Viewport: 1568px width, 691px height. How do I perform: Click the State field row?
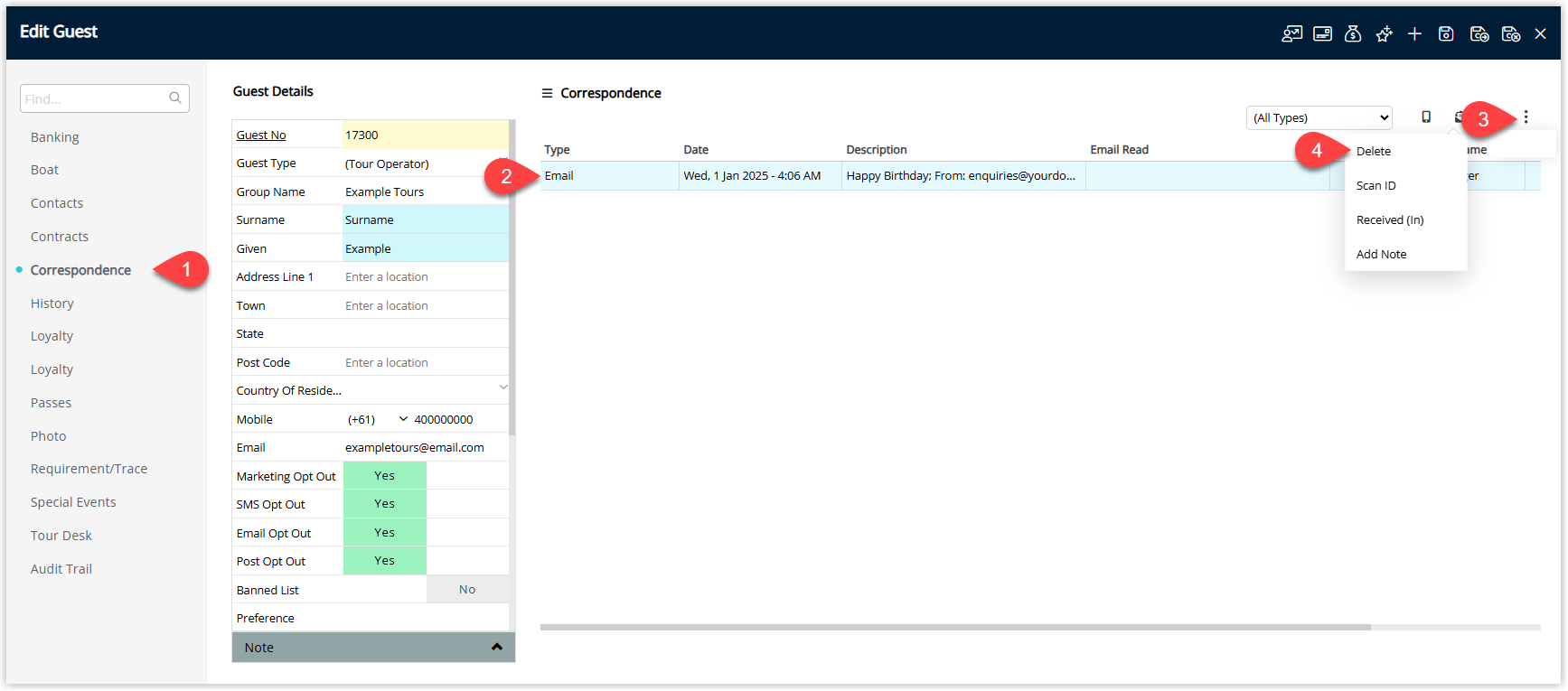(x=371, y=333)
